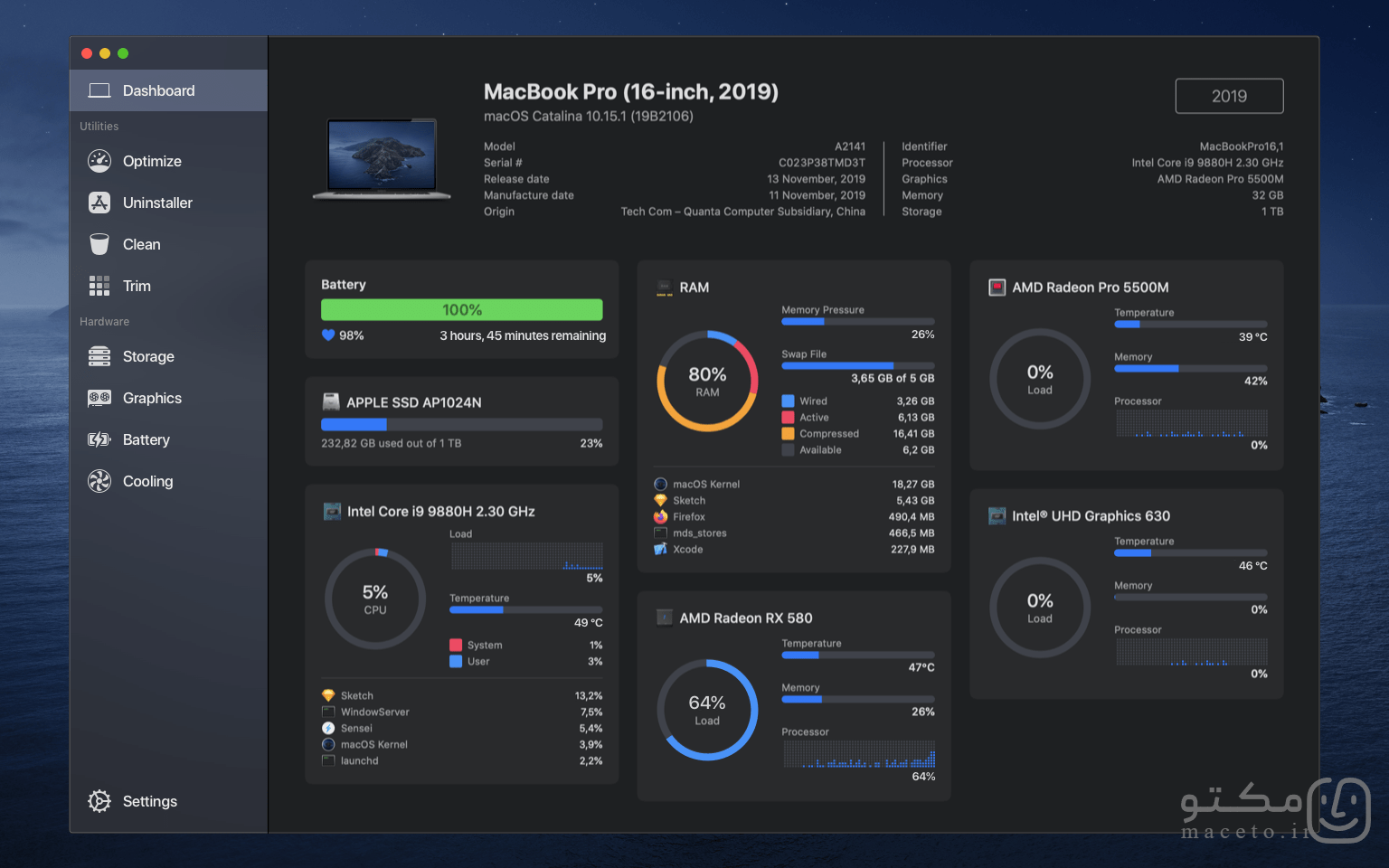The height and width of the screenshot is (868, 1389).
Task: Click the Graphics card icon in sidebar
Action: 99,398
